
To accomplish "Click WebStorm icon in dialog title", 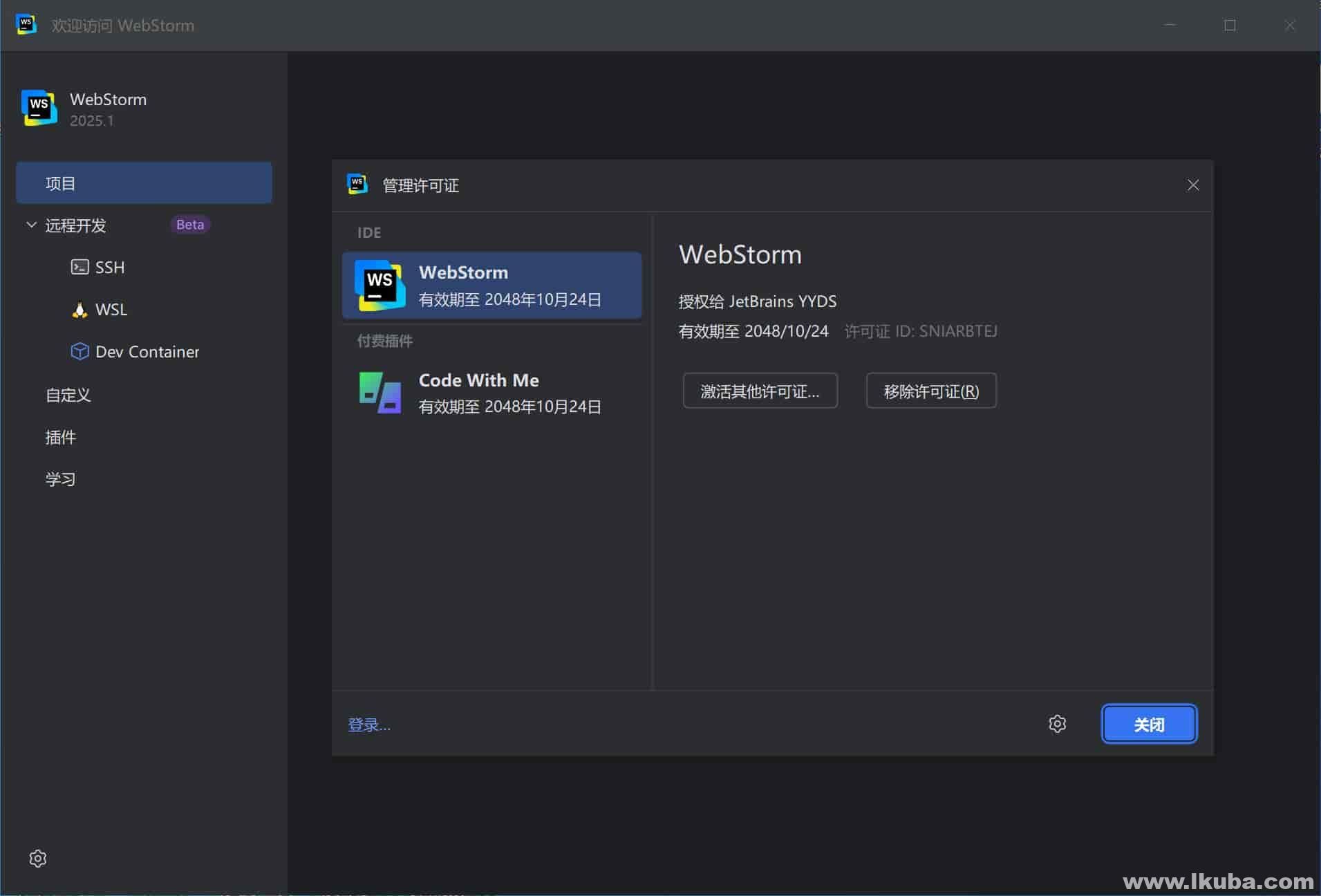I will (x=357, y=185).
